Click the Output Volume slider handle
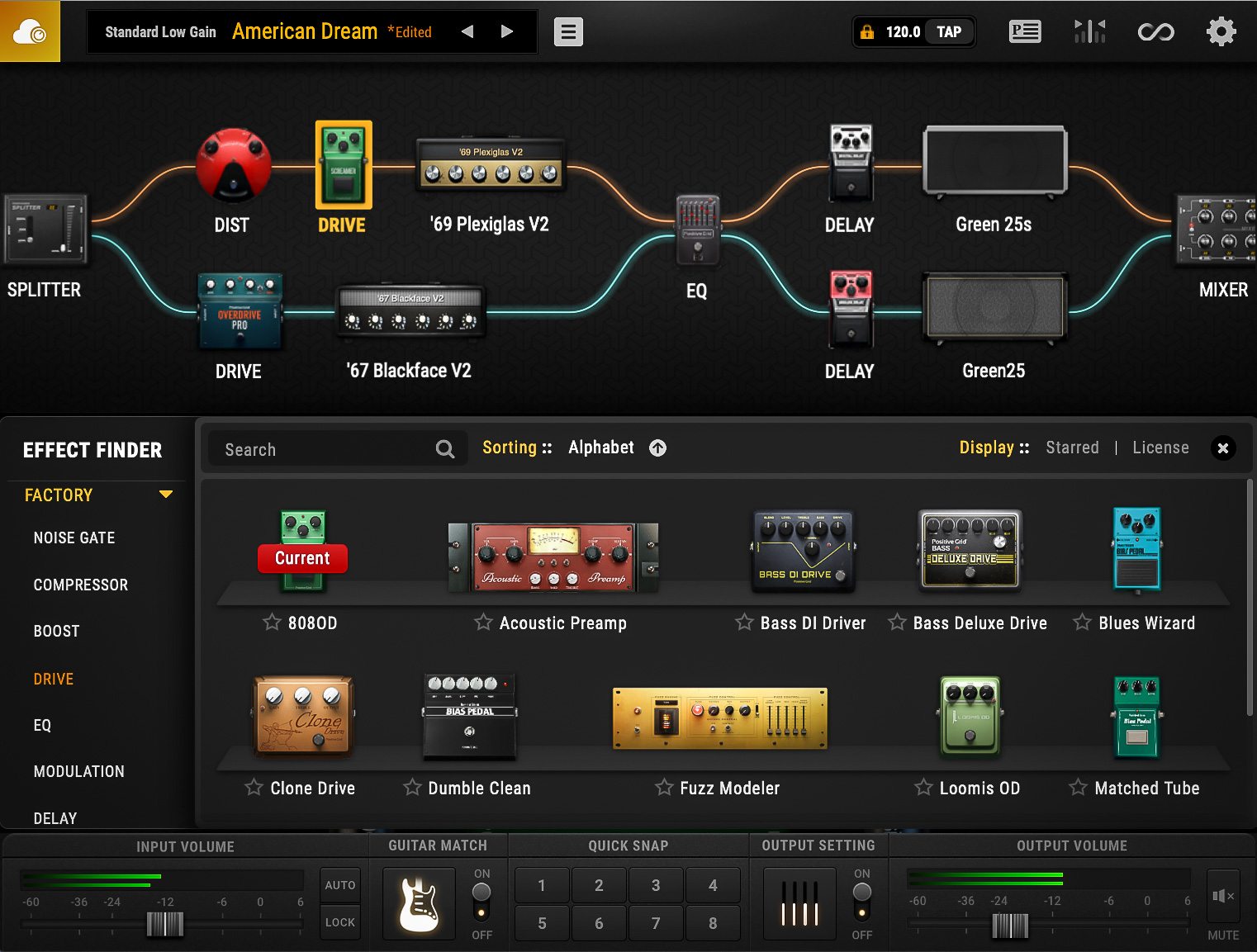This screenshot has width=1257, height=952. (1010, 926)
